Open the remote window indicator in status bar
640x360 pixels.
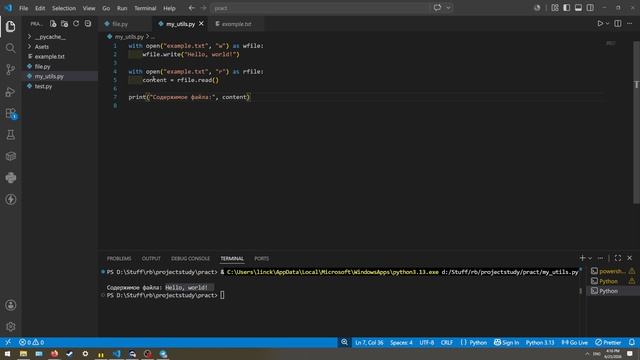8,342
